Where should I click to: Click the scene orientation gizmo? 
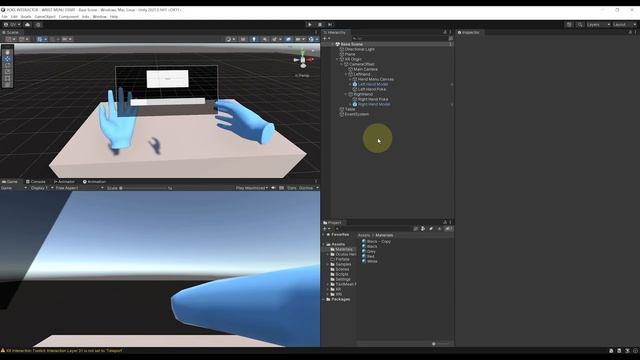[303, 60]
